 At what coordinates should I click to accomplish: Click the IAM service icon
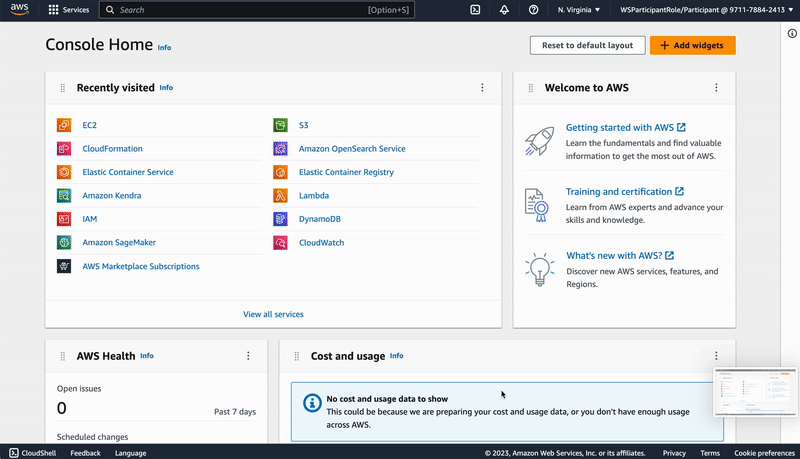pos(64,219)
